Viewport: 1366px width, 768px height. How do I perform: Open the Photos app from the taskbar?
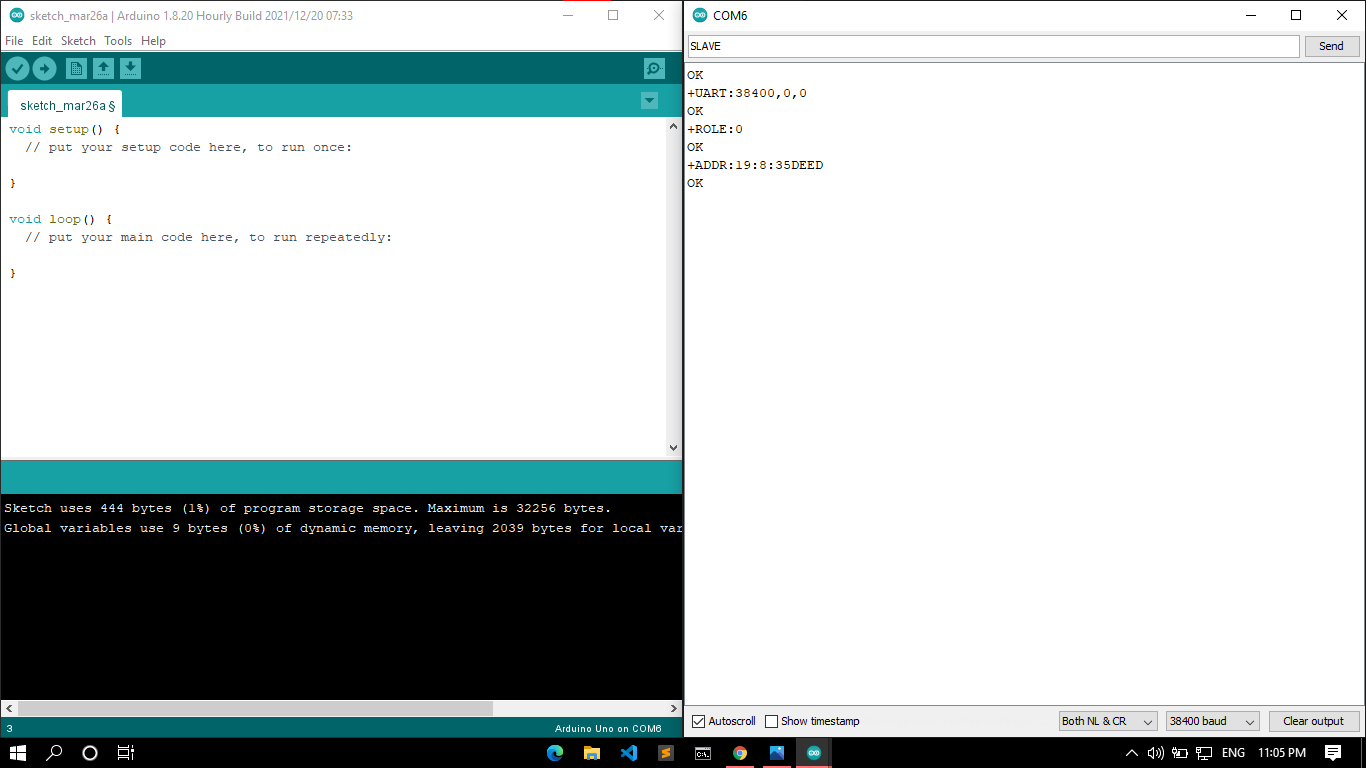tap(777, 752)
